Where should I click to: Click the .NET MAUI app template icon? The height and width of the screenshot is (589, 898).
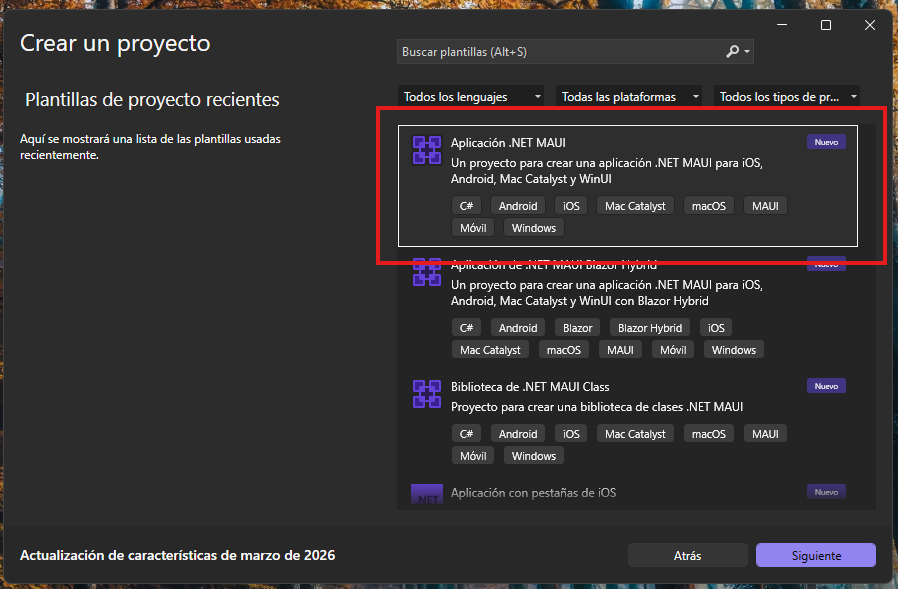pos(427,150)
